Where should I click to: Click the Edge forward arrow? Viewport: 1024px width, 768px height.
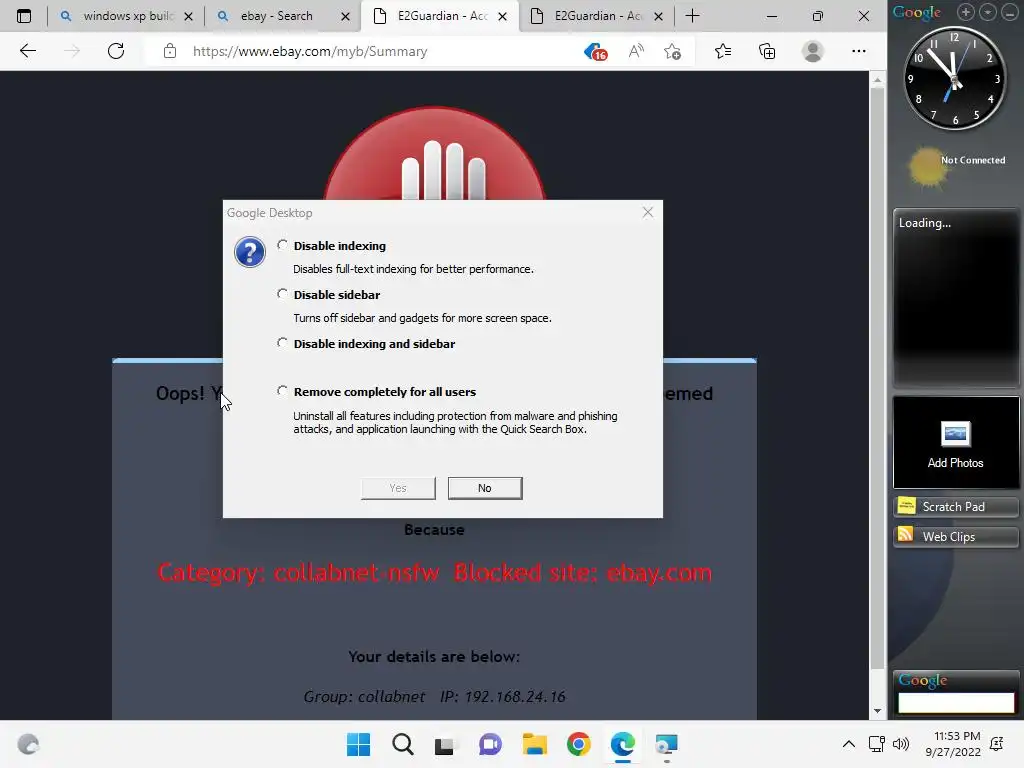(x=72, y=51)
